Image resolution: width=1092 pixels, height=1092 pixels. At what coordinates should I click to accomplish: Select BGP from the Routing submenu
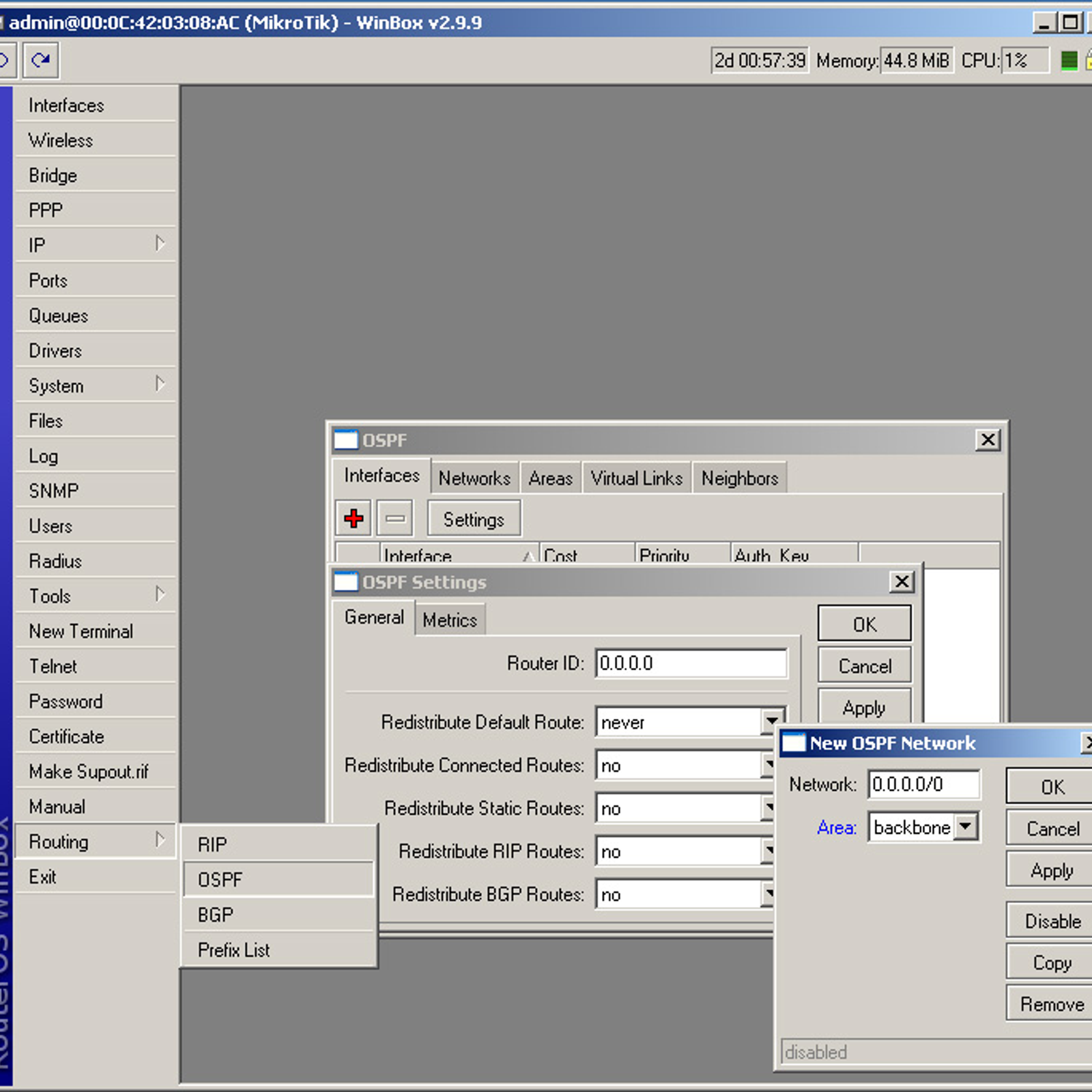click(278, 915)
